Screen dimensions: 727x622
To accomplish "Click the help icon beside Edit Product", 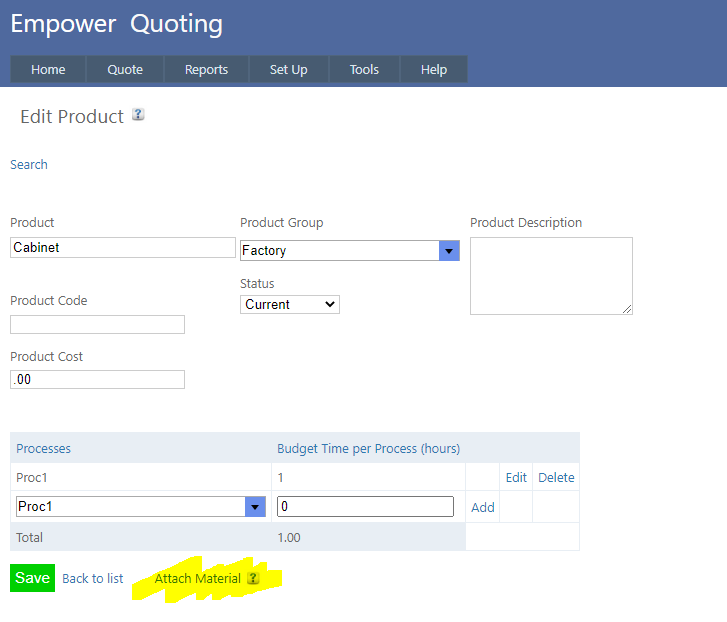I will coord(138,115).
